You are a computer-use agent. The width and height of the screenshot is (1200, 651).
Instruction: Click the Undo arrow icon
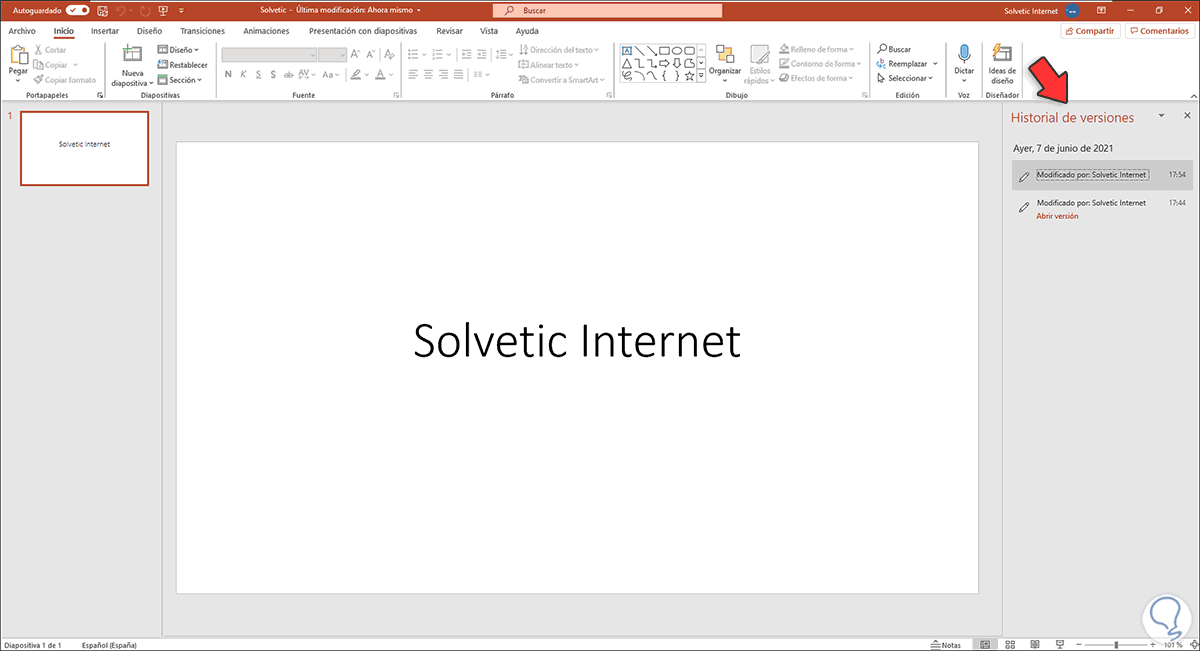pos(120,10)
